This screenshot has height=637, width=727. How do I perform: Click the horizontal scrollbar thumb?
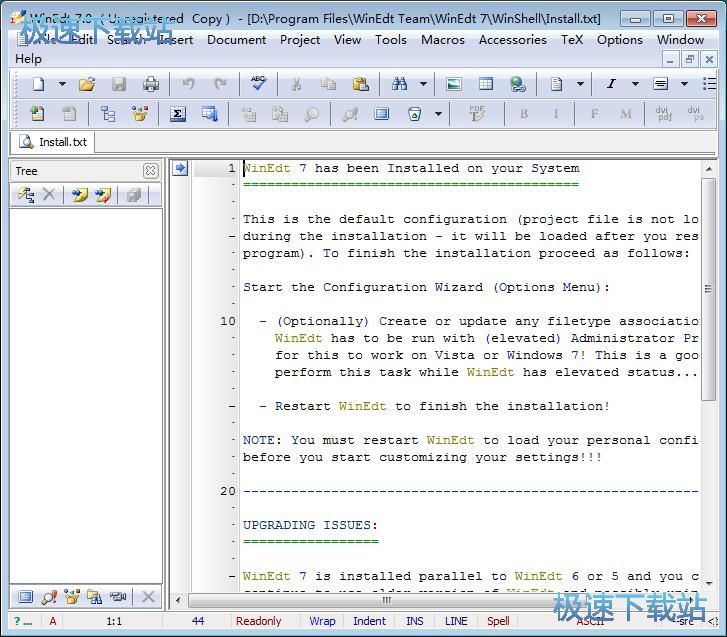pos(387,600)
